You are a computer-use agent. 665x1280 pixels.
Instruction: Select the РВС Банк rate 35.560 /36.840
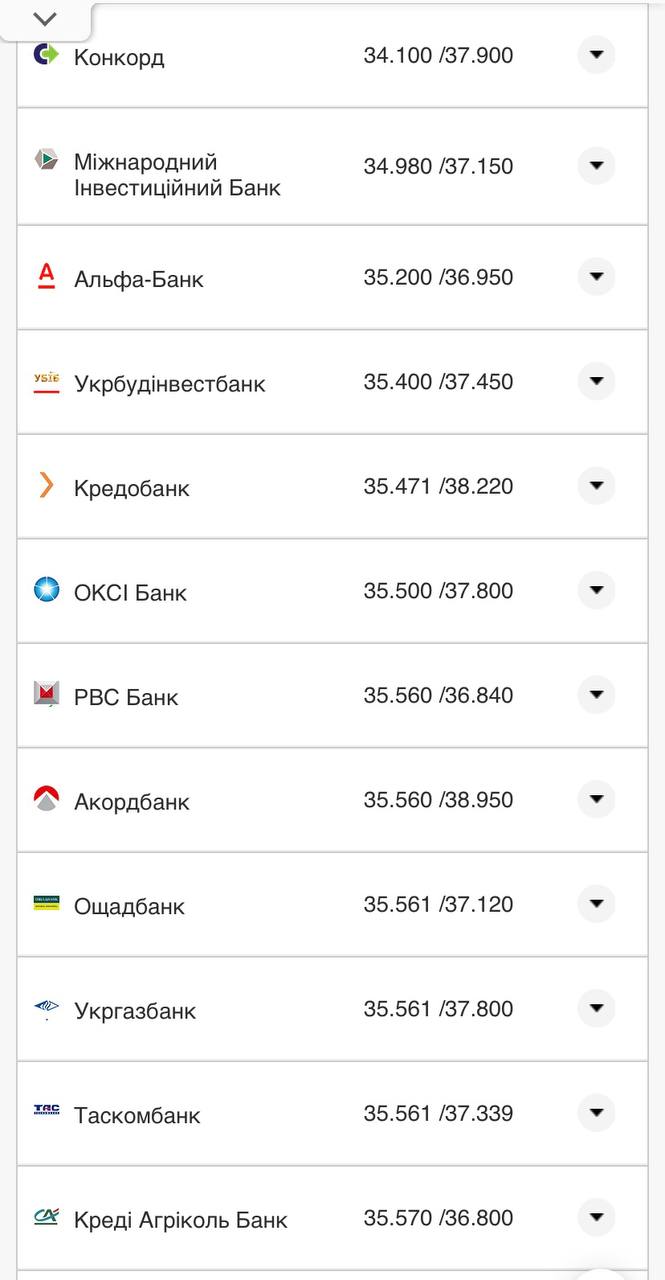(438, 695)
